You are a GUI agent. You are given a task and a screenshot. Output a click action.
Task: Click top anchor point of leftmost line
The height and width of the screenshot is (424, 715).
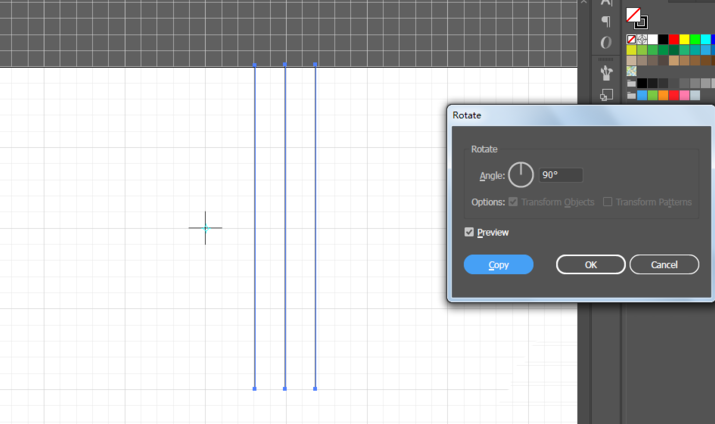255,65
